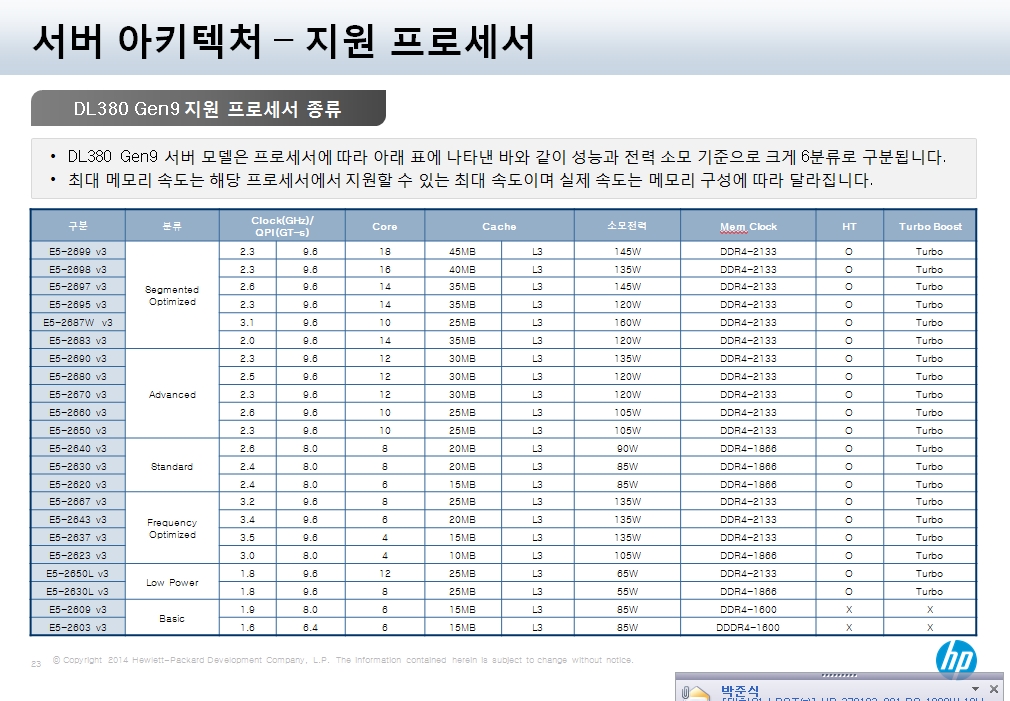Screen dimensions: 1010x701
Task: Select the 55W power value
Action: (627, 592)
